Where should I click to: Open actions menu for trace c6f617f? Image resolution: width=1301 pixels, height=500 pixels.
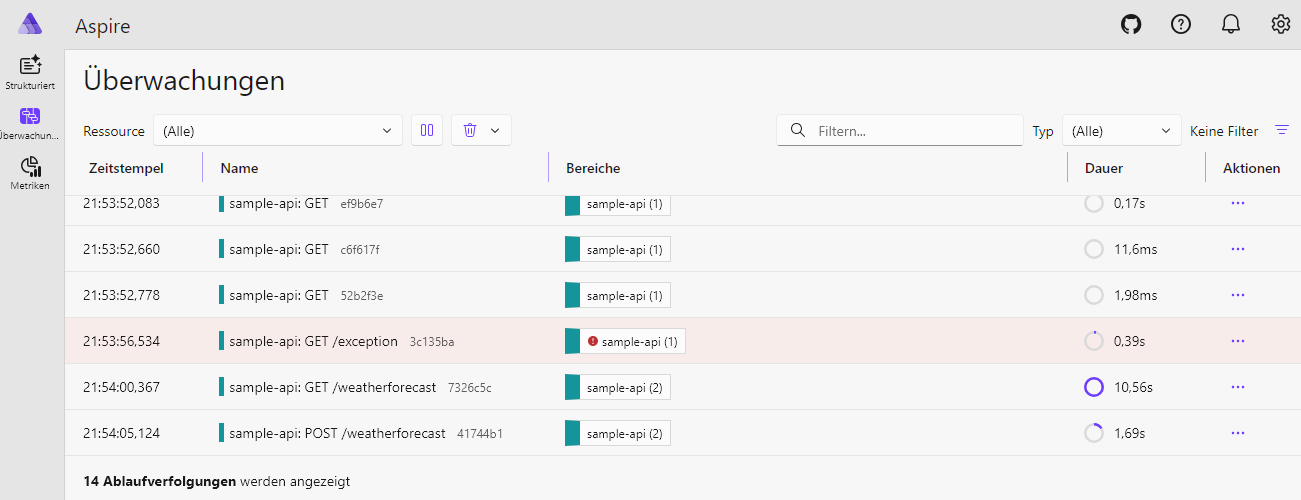point(1238,249)
